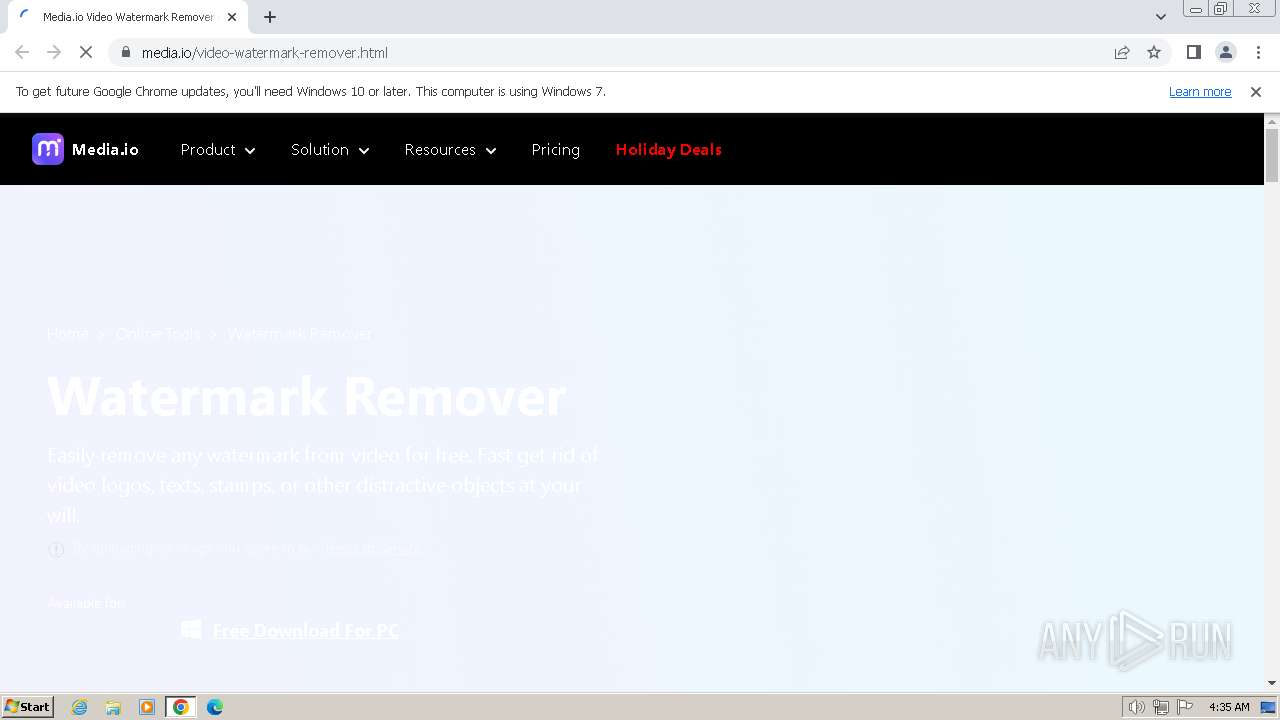Open Chrome three-dot menu
This screenshot has height=720, width=1280.
1258,52
